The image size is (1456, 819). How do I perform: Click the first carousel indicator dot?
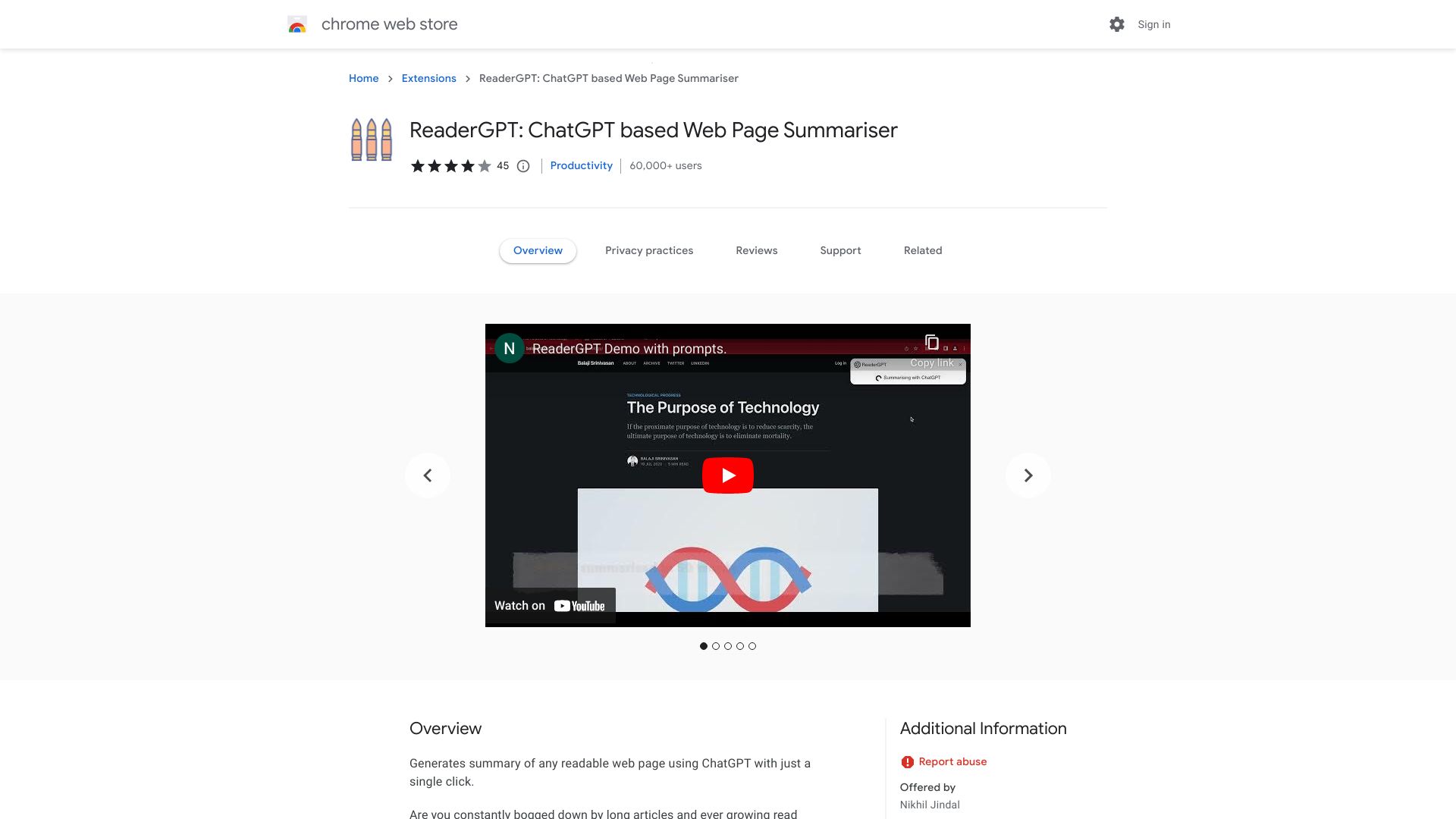click(704, 646)
